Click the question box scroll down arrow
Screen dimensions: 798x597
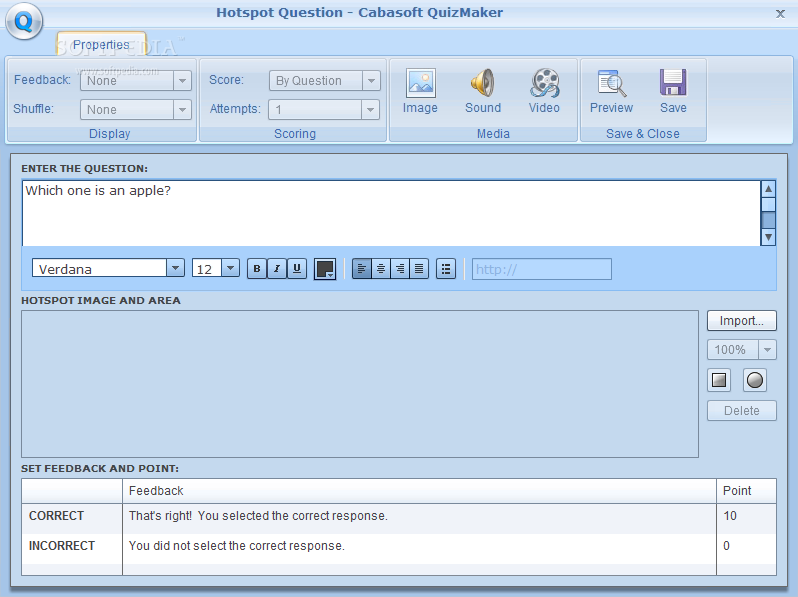(x=768, y=237)
